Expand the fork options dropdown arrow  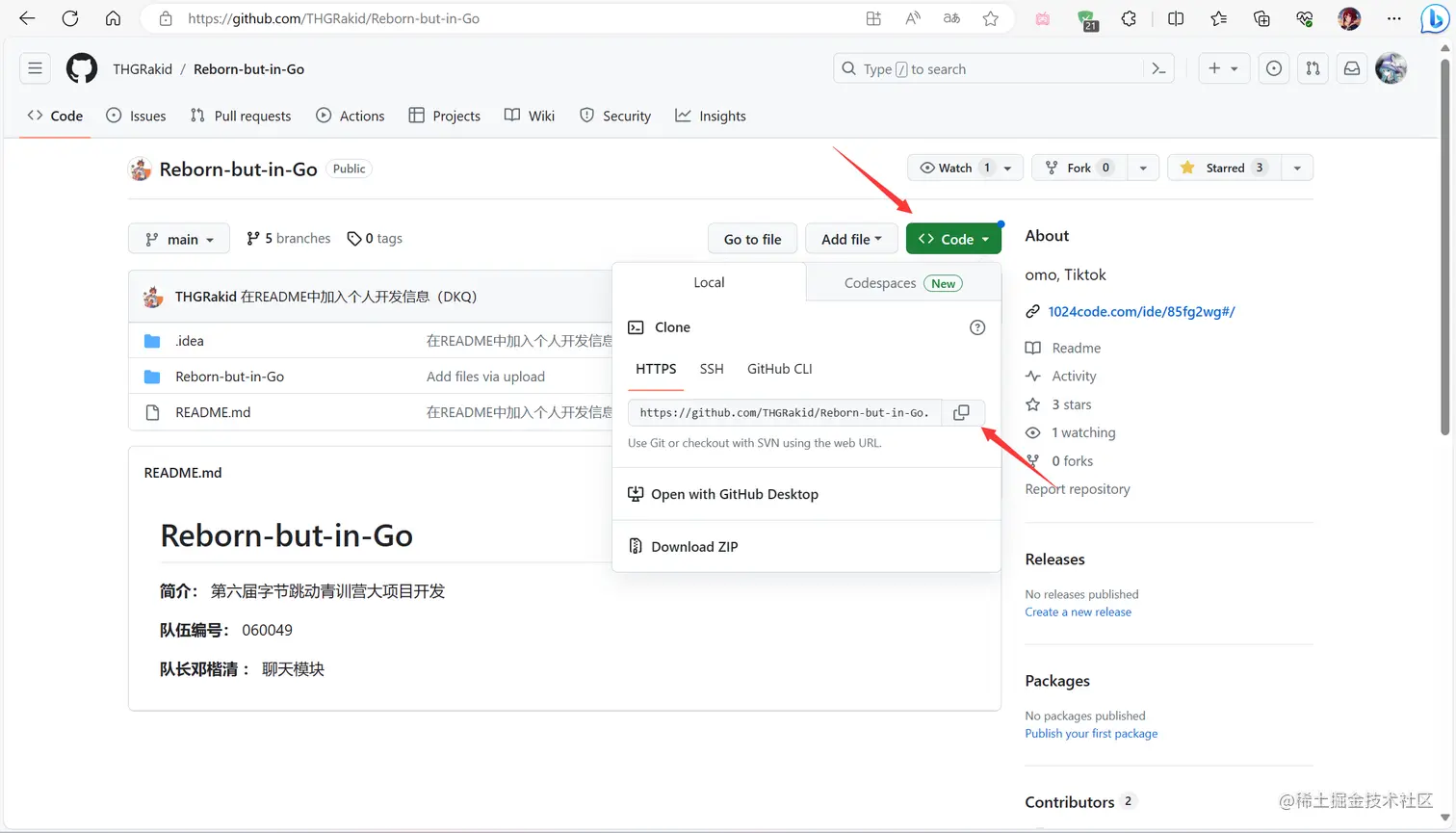(1143, 168)
